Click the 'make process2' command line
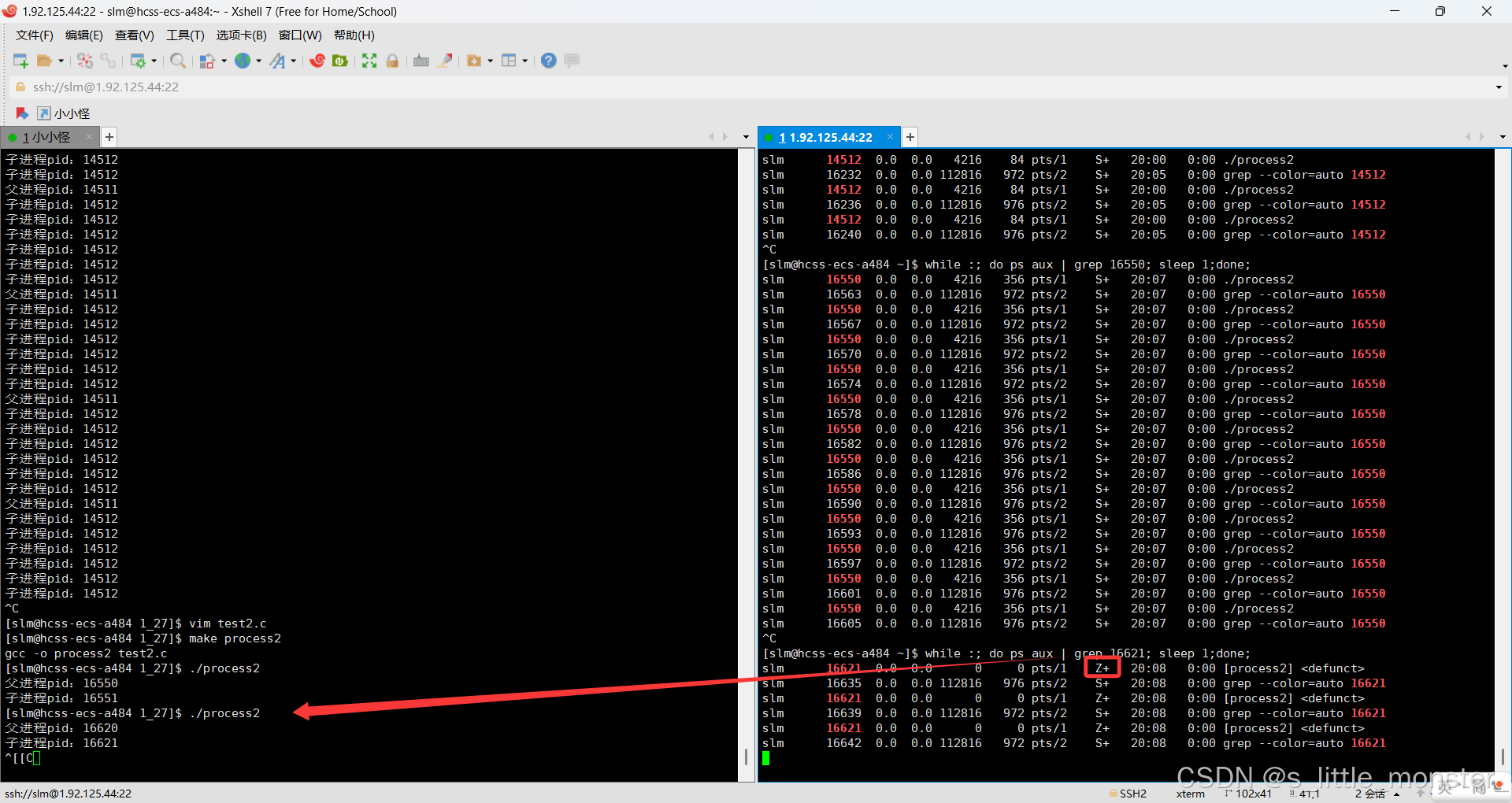 point(143,638)
